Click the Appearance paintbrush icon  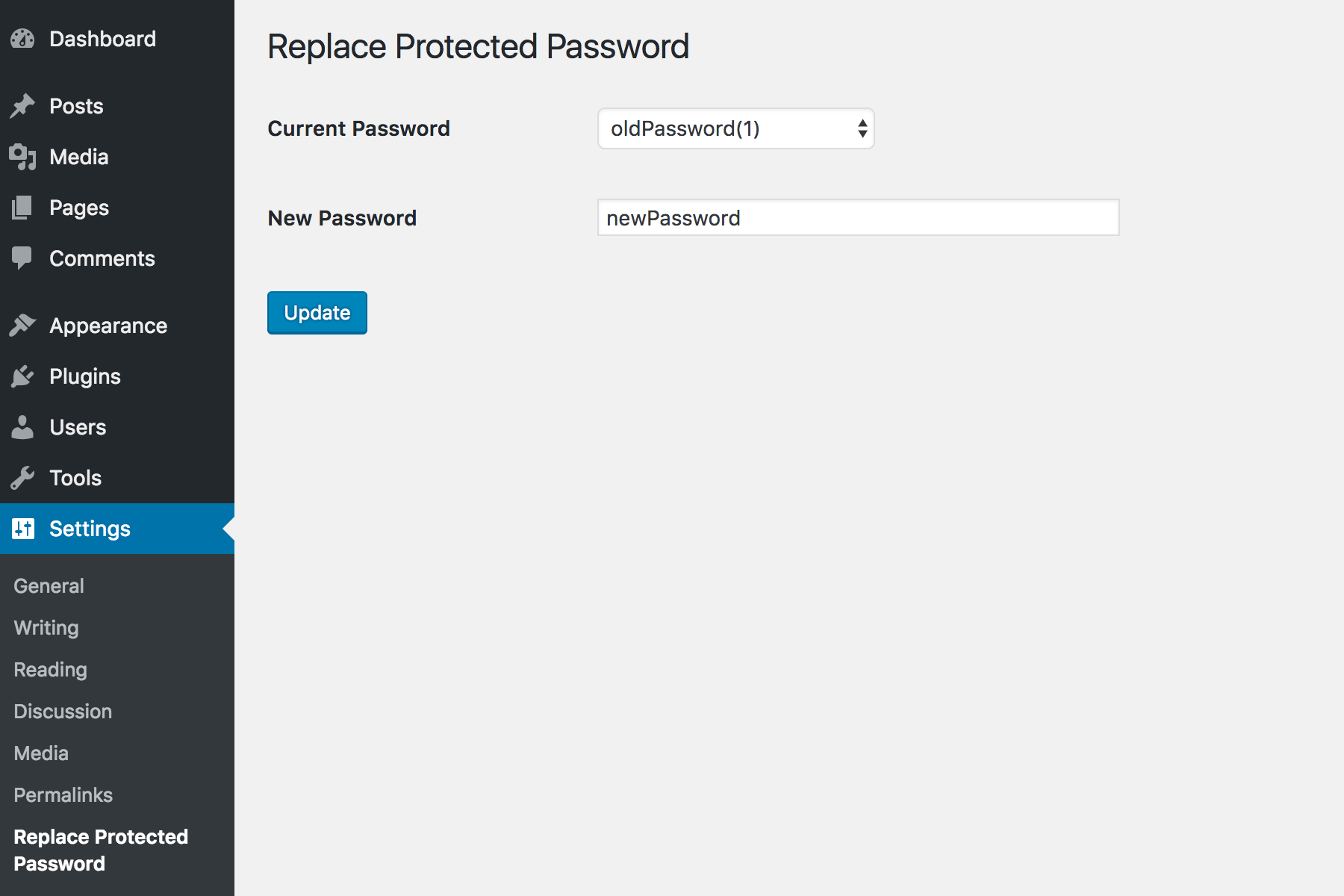click(22, 326)
